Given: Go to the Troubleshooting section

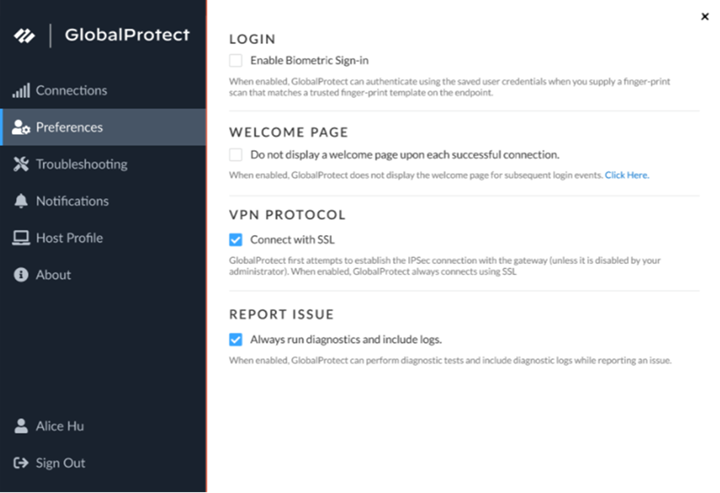Looking at the screenshot, I should [81, 165].
